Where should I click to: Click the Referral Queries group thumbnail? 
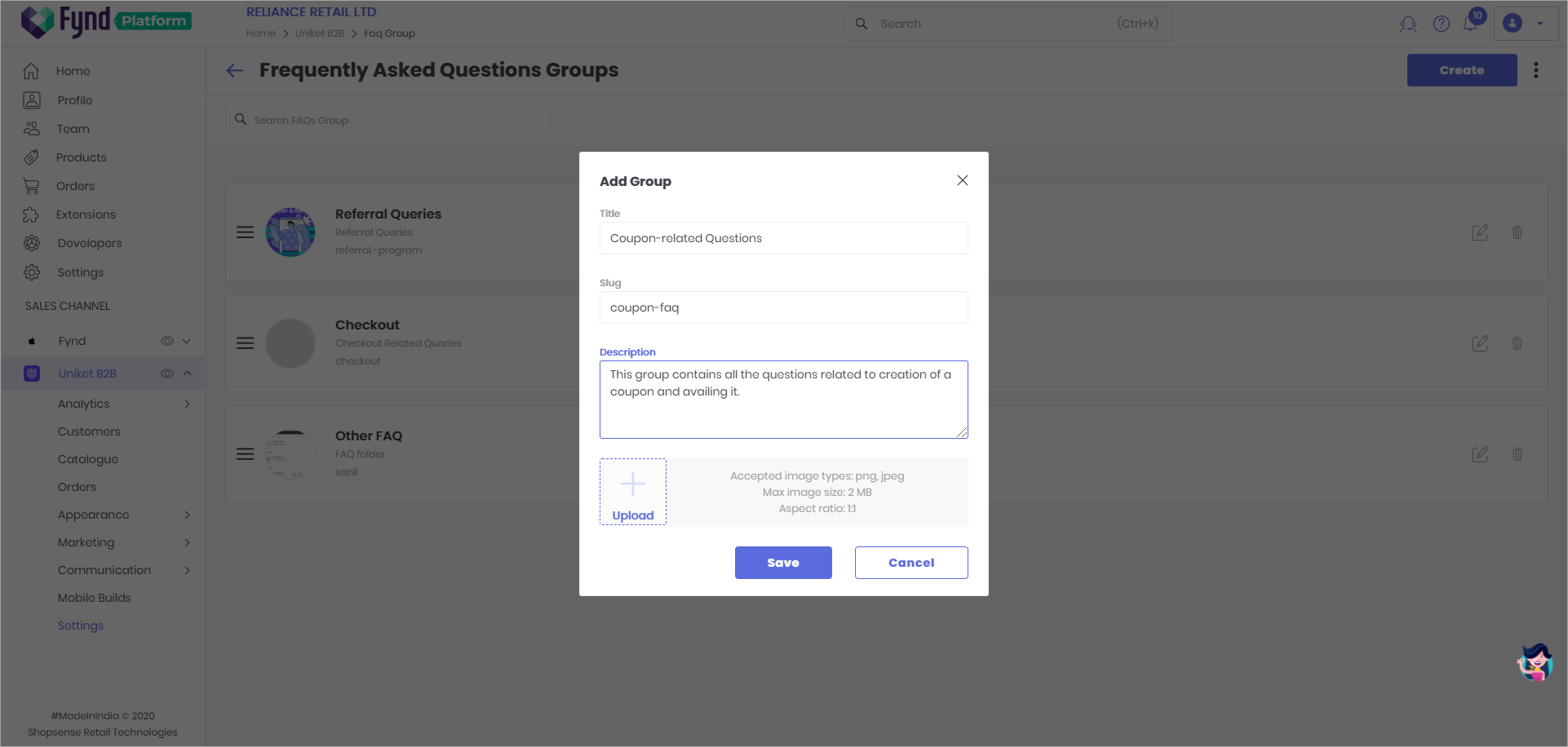click(x=290, y=232)
